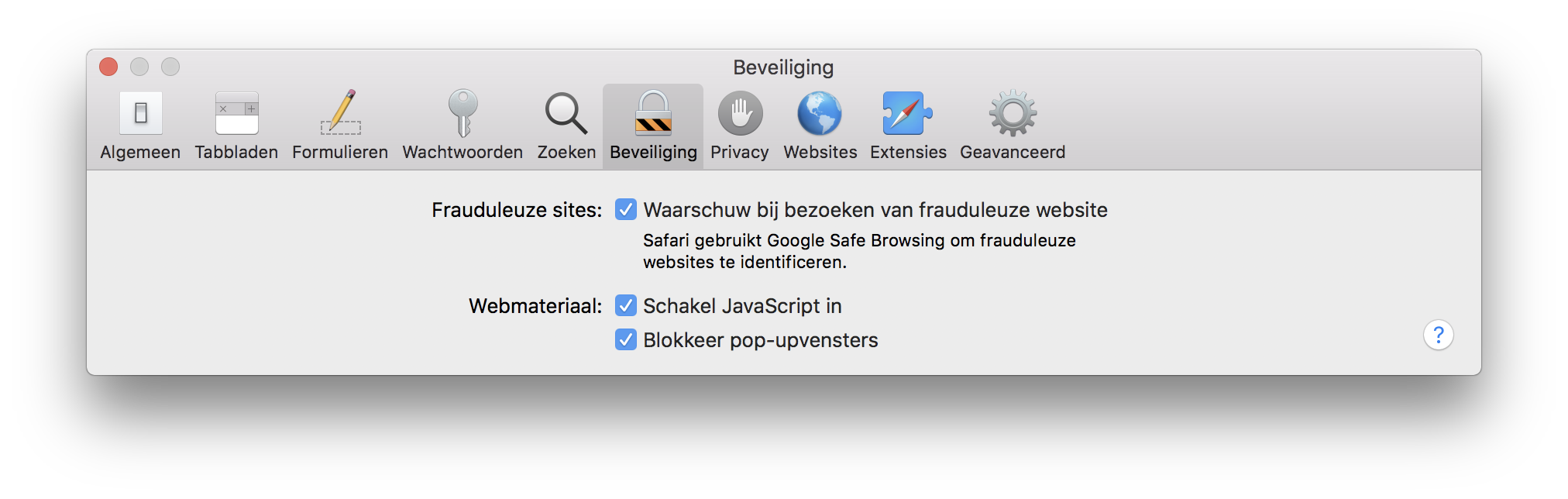Go to Geavanceerd gear pane
The image size is (1568, 499).
(x=1012, y=114)
